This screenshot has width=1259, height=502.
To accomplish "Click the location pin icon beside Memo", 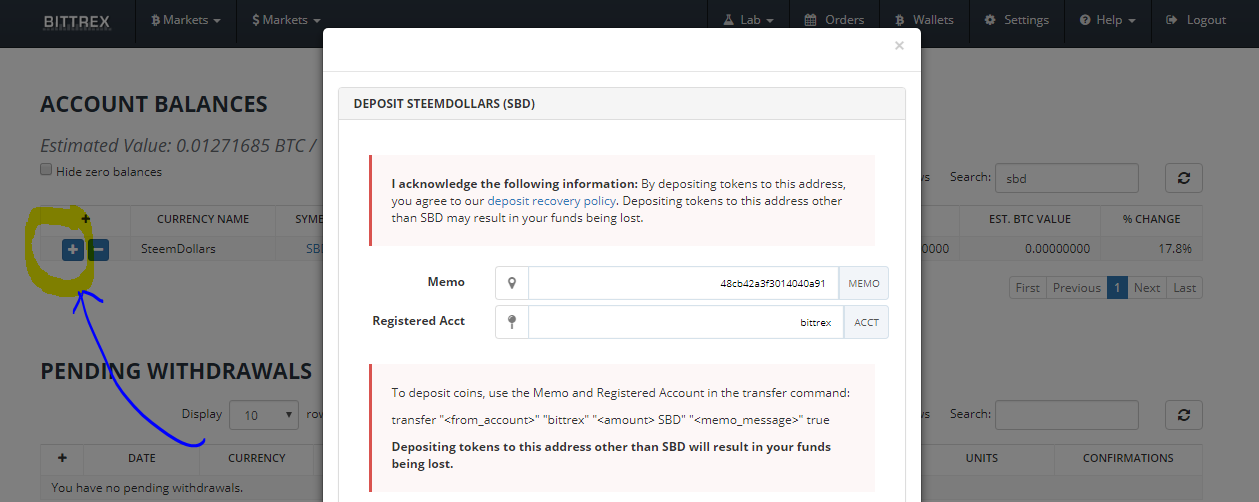I will coord(512,283).
